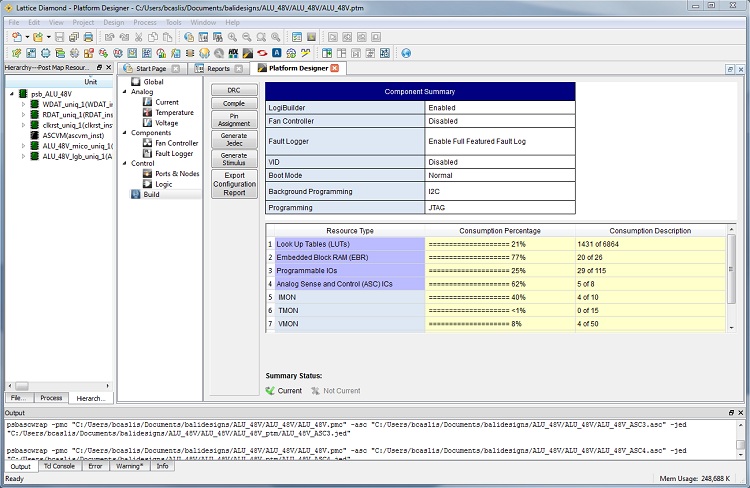Click the Cut scissors icon
Viewport: 750px width, 488px height.
coord(137,37)
